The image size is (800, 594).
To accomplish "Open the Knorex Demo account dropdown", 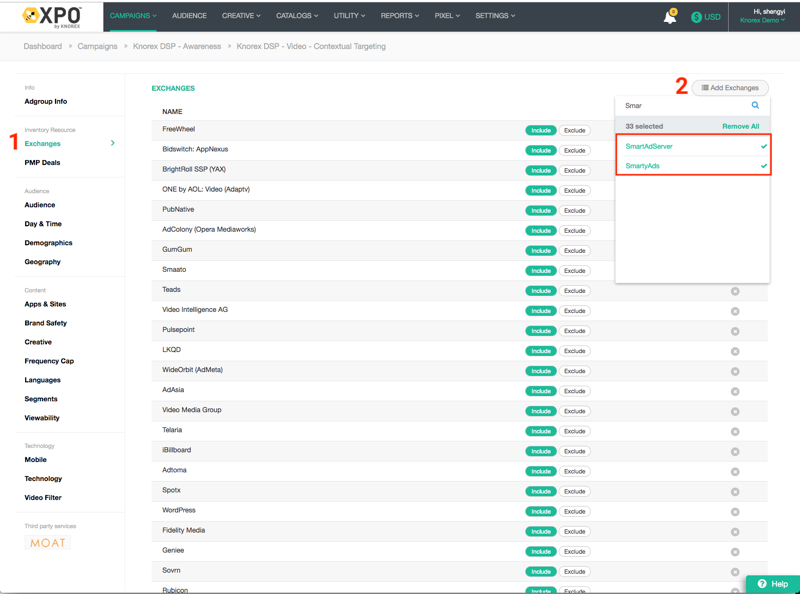I will [762, 21].
